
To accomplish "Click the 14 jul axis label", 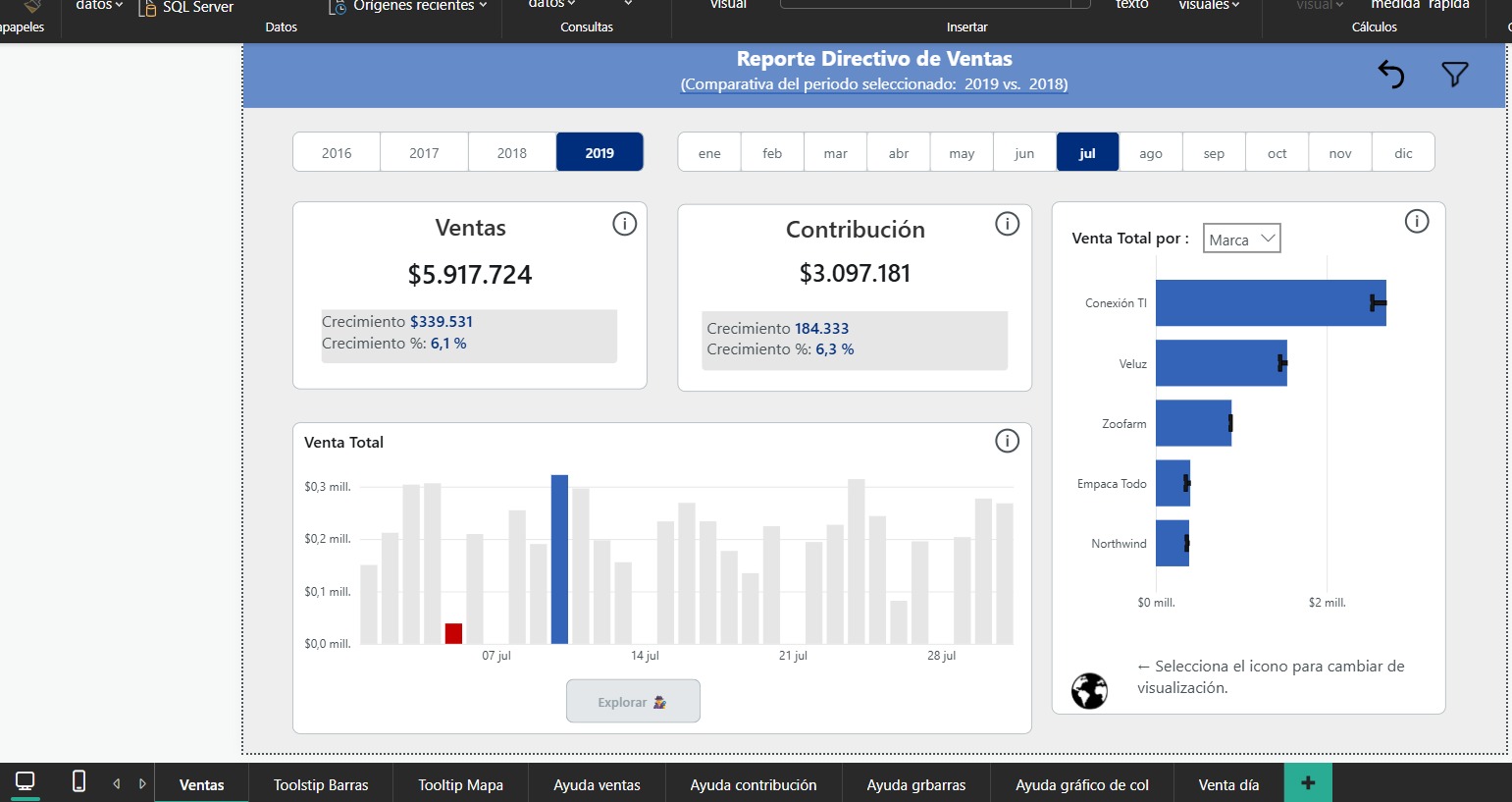I will (645, 656).
